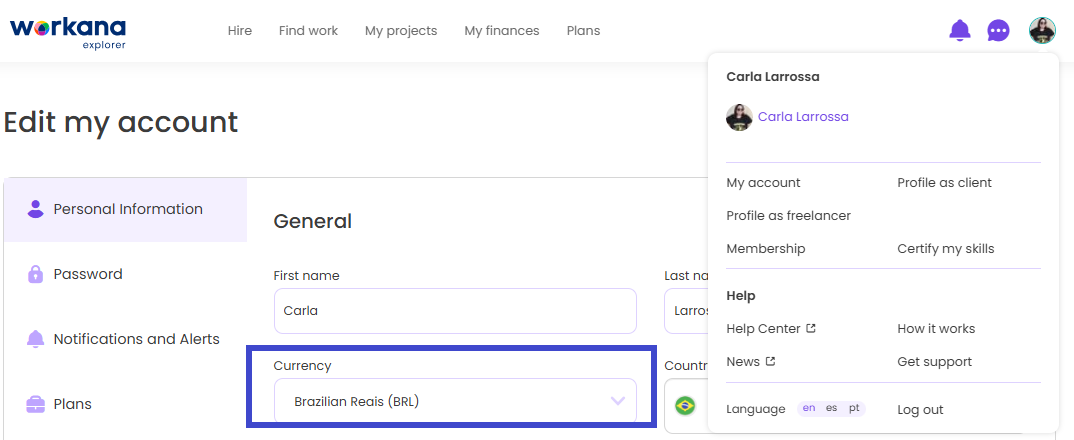Expand the Currency dropdown

pos(455,402)
